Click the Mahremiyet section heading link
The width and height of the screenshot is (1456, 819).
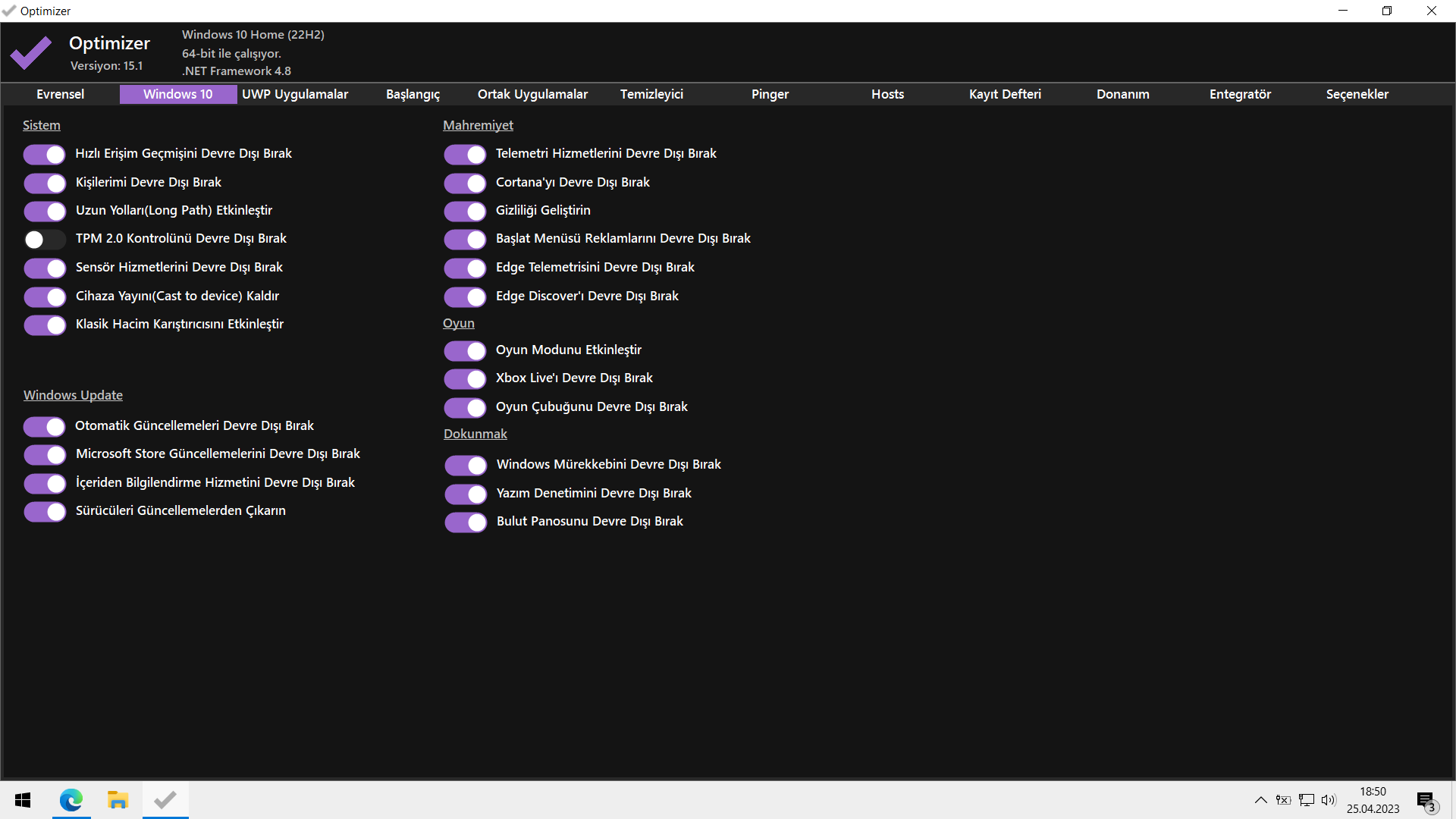(478, 125)
